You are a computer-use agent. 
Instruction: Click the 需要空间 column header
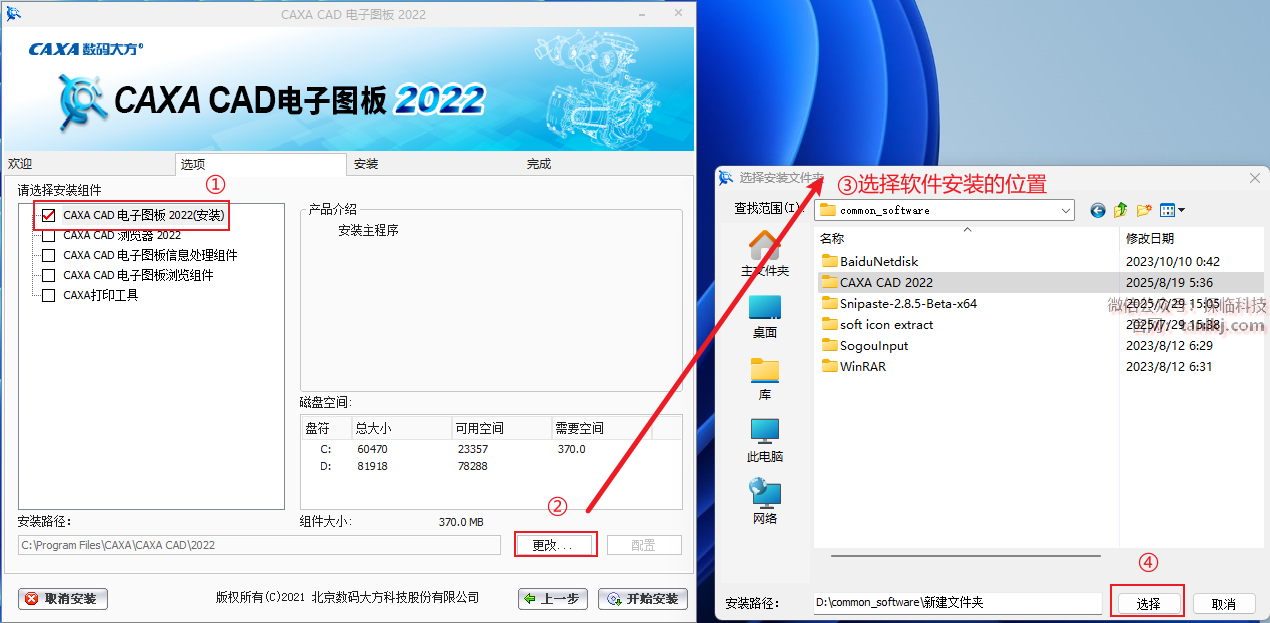pos(601,428)
